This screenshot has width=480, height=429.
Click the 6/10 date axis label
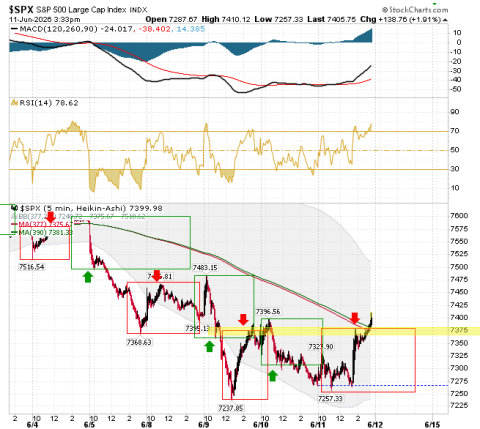[261, 425]
